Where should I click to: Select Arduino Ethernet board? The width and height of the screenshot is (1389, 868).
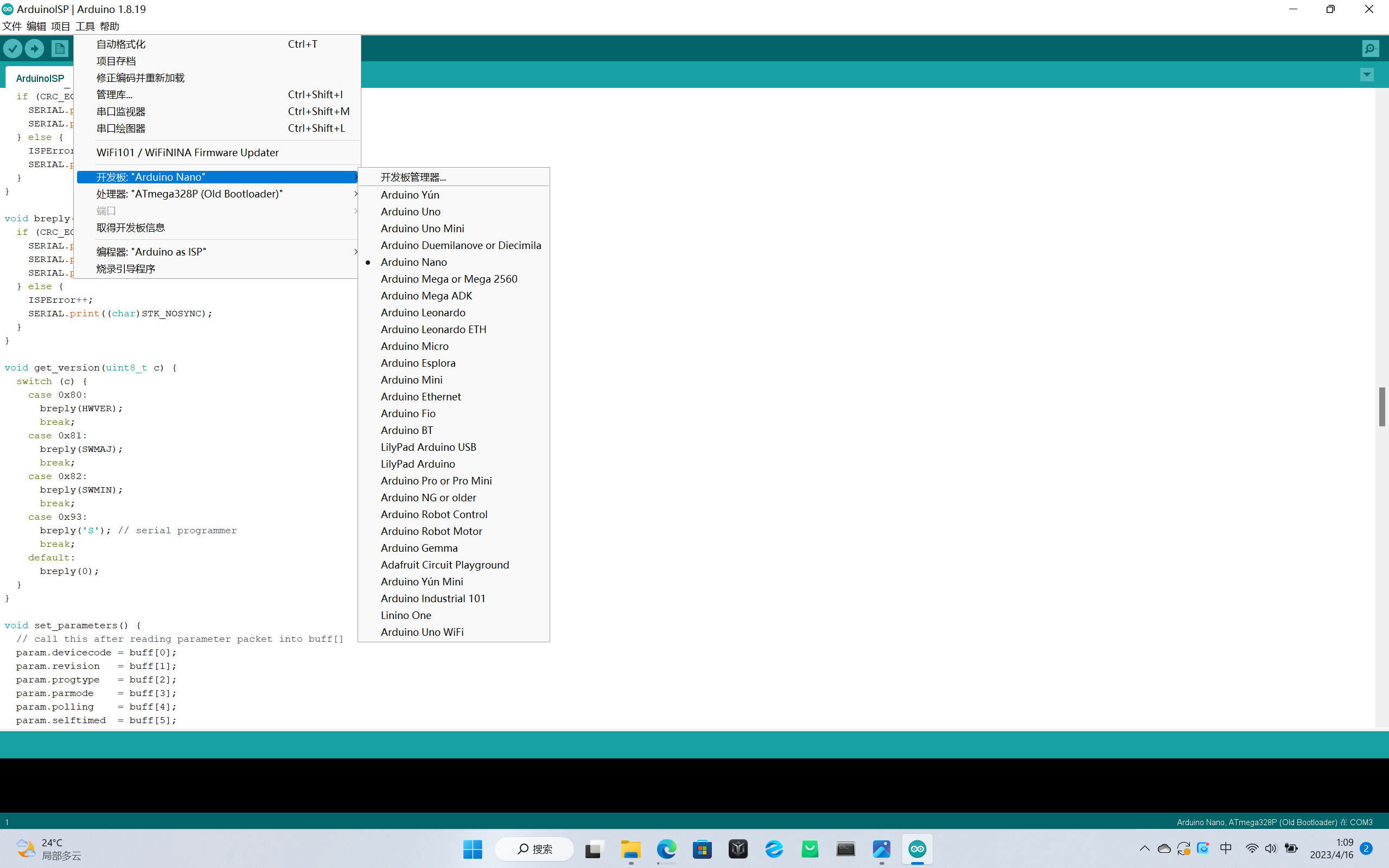point(454,397)
